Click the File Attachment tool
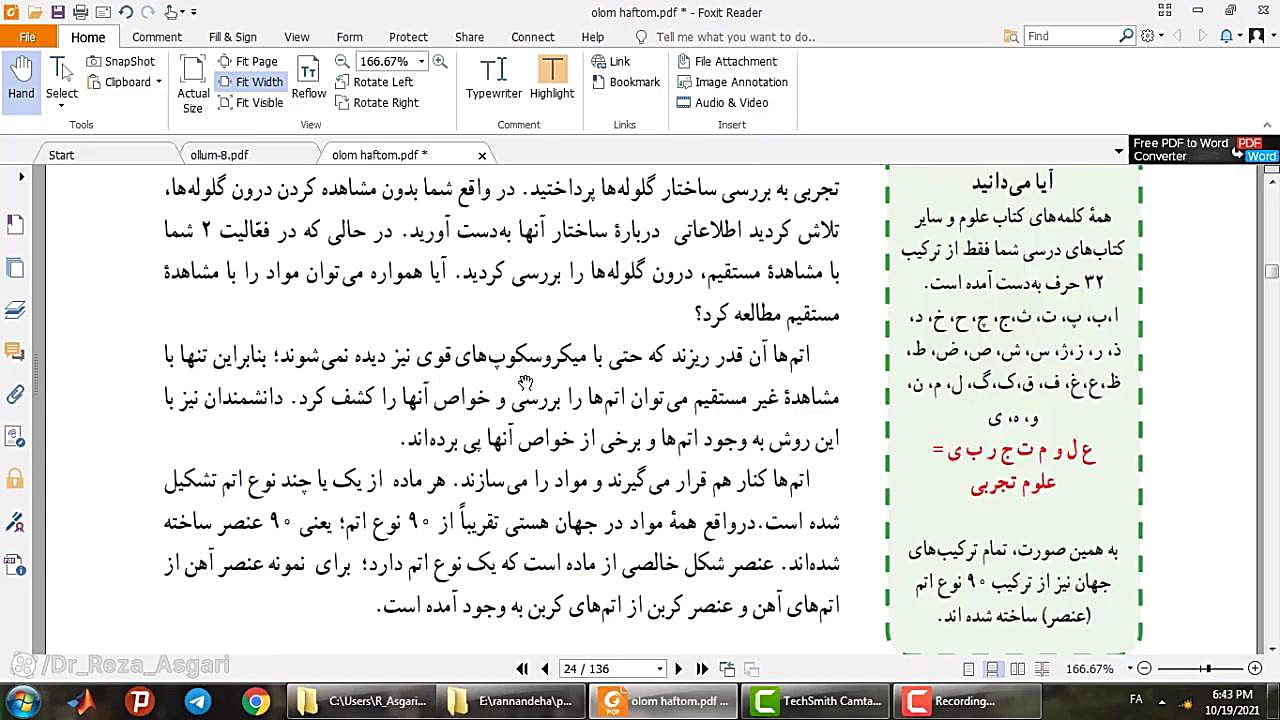 [x=726, y=61]
